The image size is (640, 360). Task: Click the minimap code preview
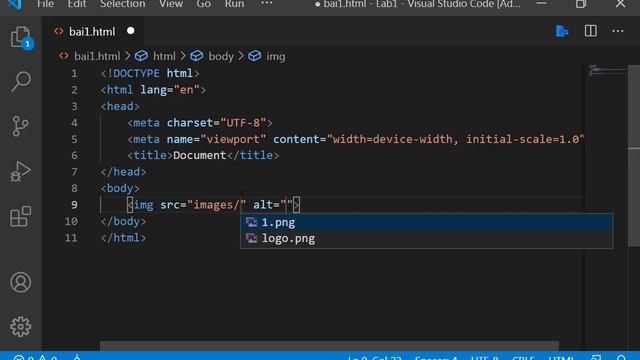coord(606,71)
